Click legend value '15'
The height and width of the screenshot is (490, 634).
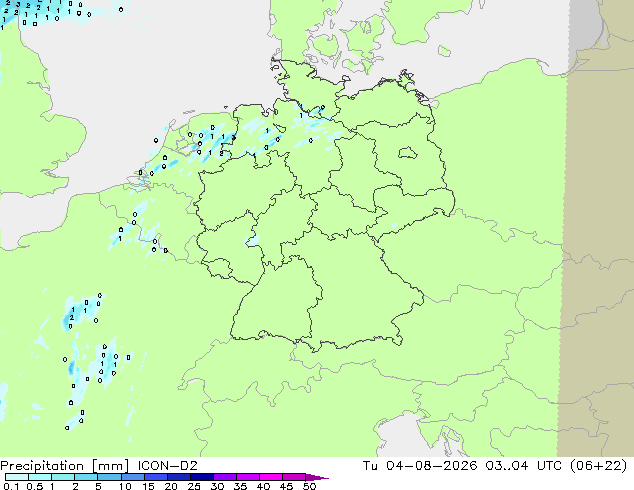148,486
